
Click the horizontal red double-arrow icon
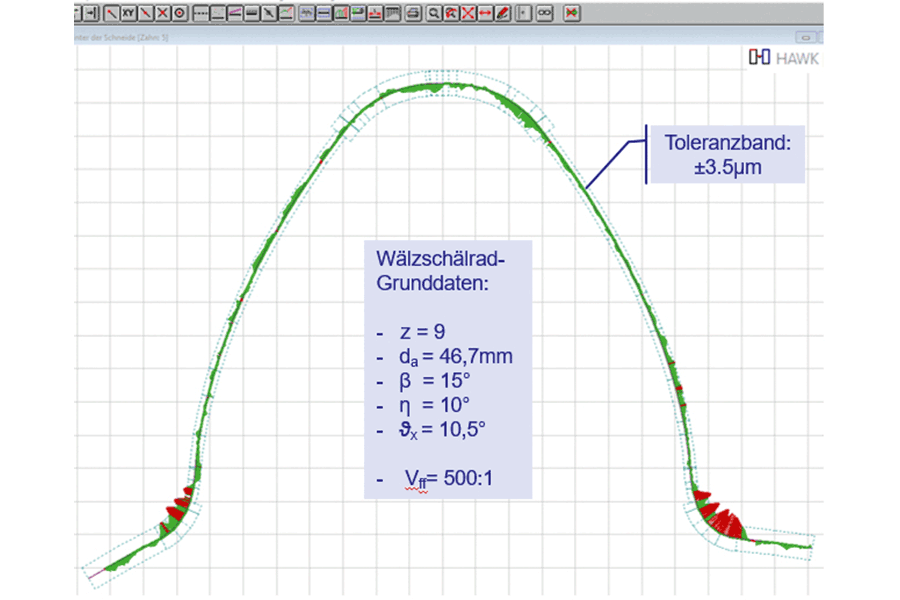pyautogui.click(x=485, y=13)
